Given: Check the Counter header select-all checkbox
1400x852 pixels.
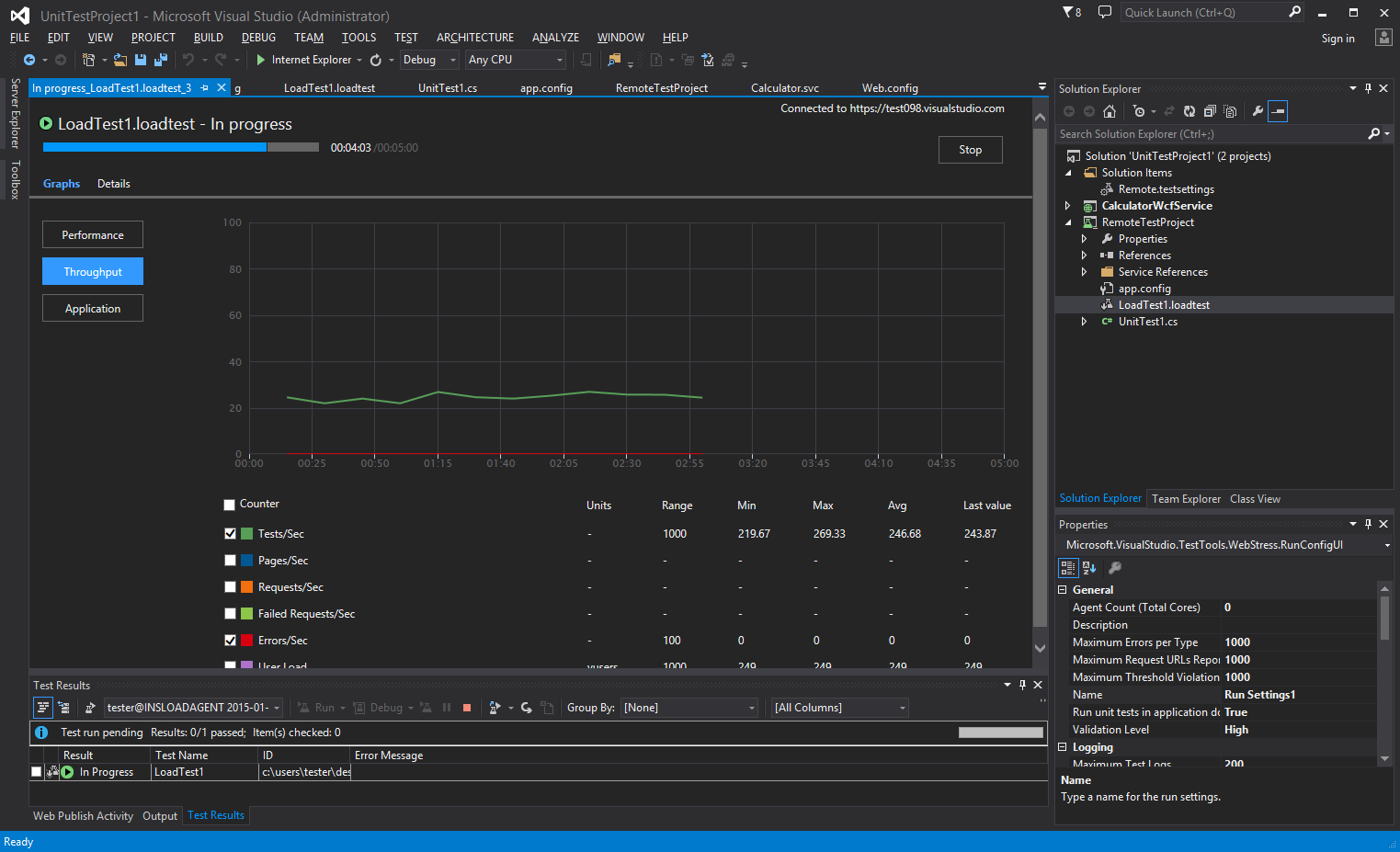Looking at the screenshot, I should 229,505.
